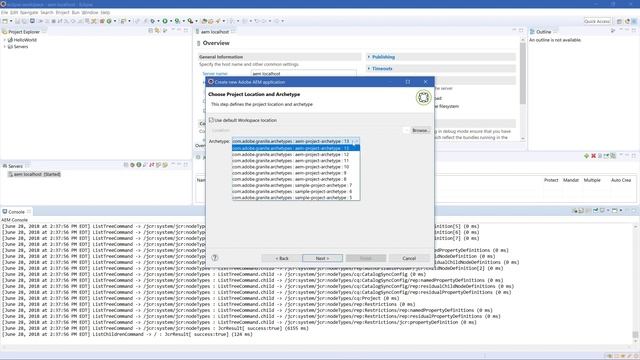This screenshot has height=360, width=640.
Task: Click the Next button in the dialog
Action: [x=322, y=258]
